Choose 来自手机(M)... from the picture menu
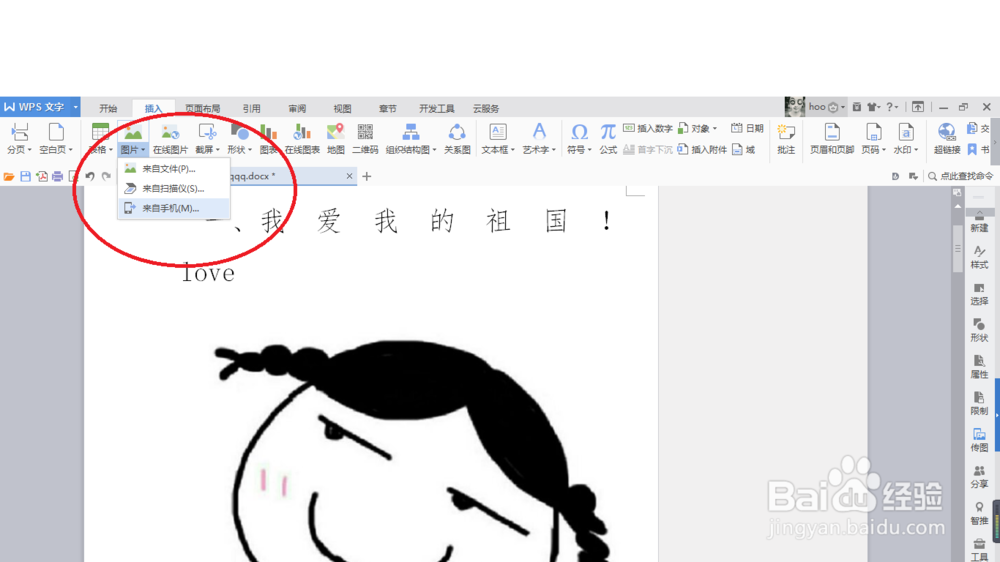Image resolution: width=1000 pixels, height=562 pixels. (x=173, y=209)
